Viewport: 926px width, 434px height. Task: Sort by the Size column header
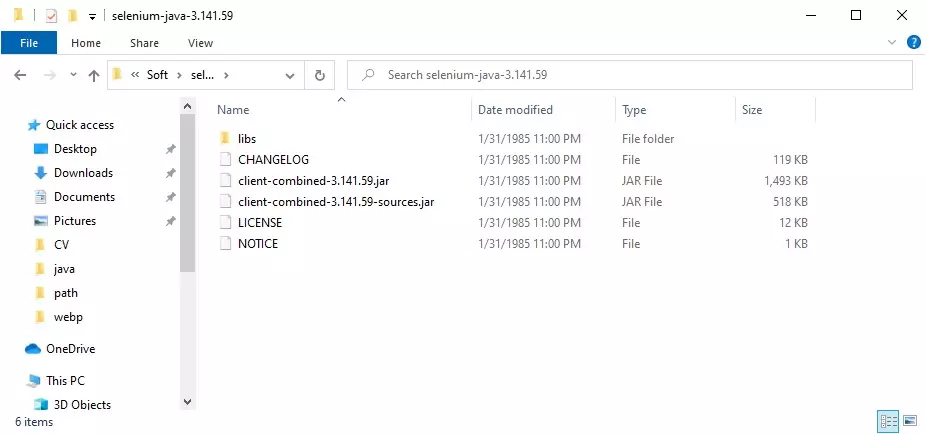click(752, 110)
